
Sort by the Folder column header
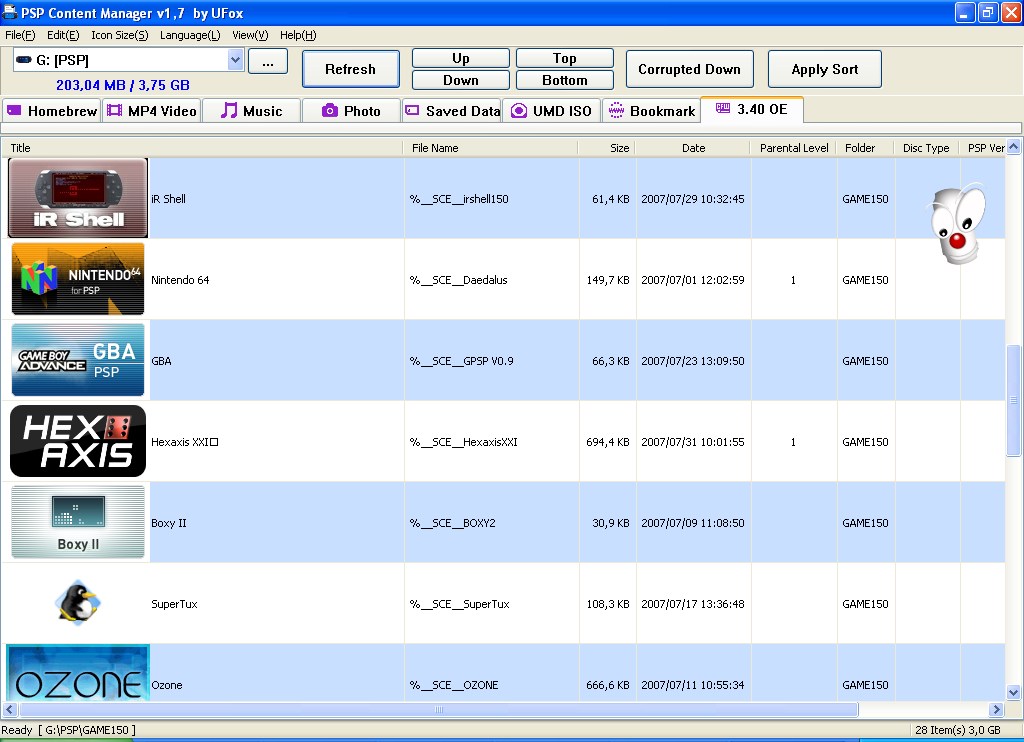(x=865, y=148)
